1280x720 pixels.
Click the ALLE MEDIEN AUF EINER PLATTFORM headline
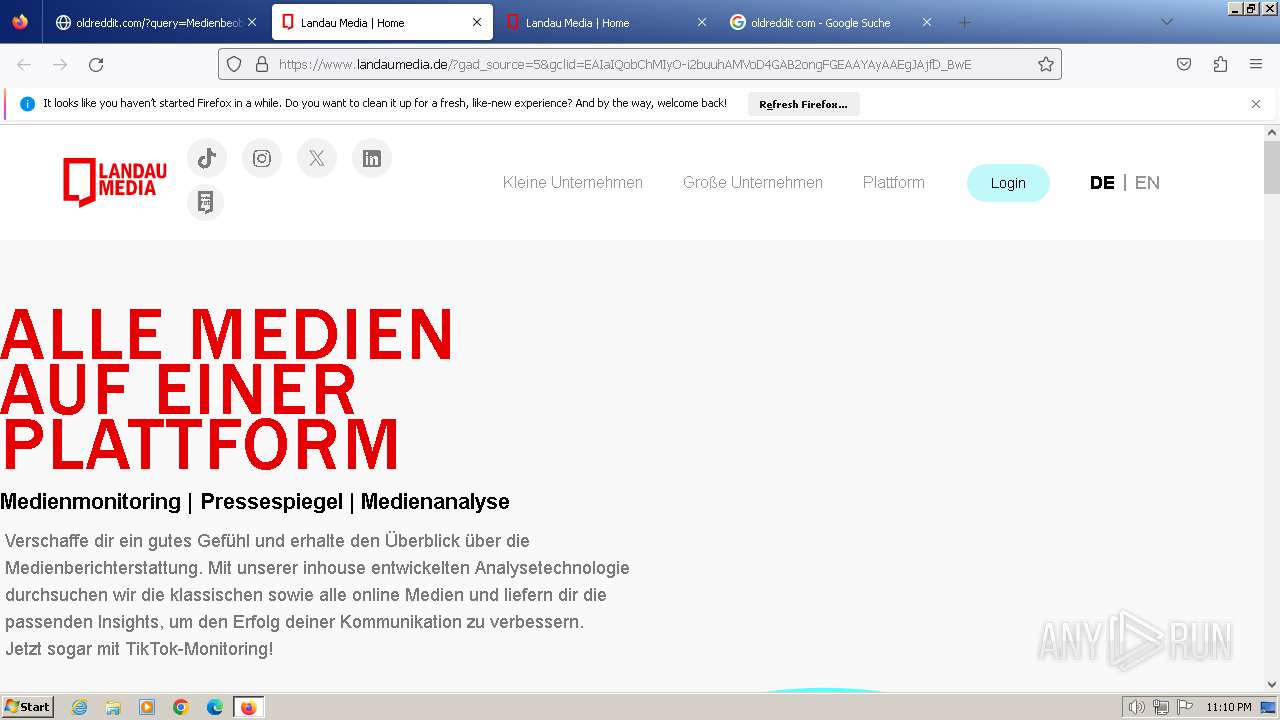point(227,389)
